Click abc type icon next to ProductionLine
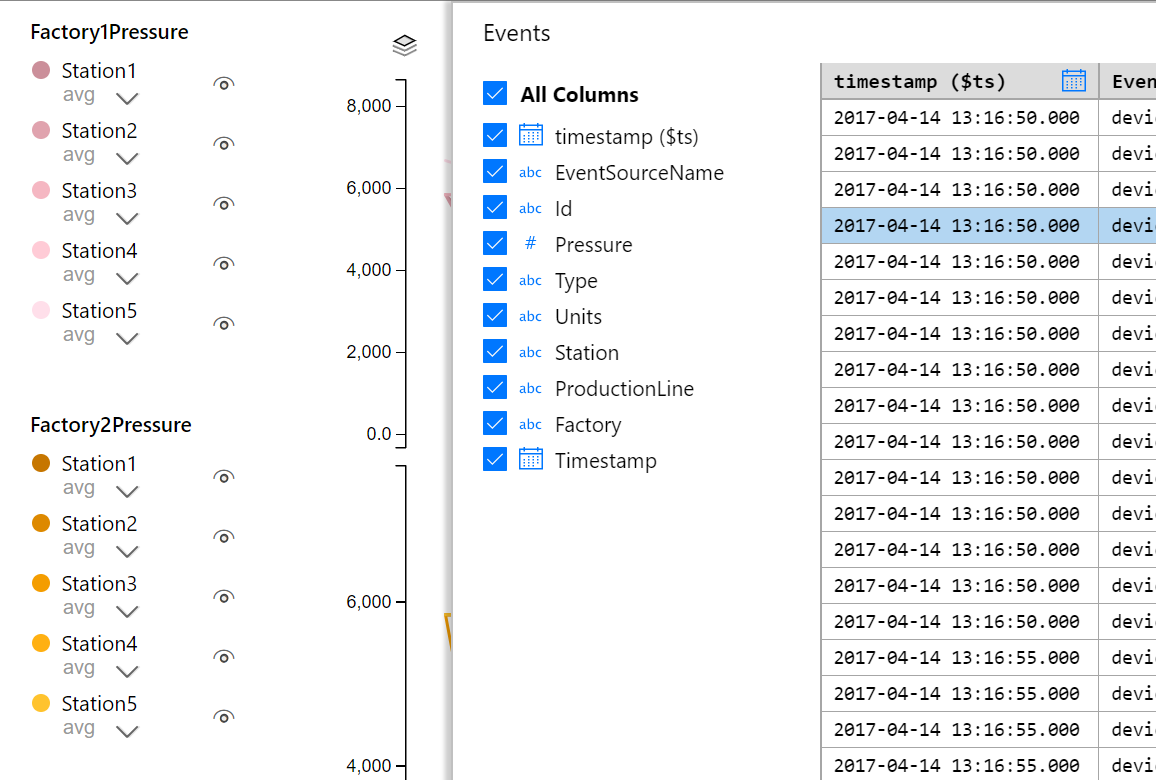 (x=531, y=389)
